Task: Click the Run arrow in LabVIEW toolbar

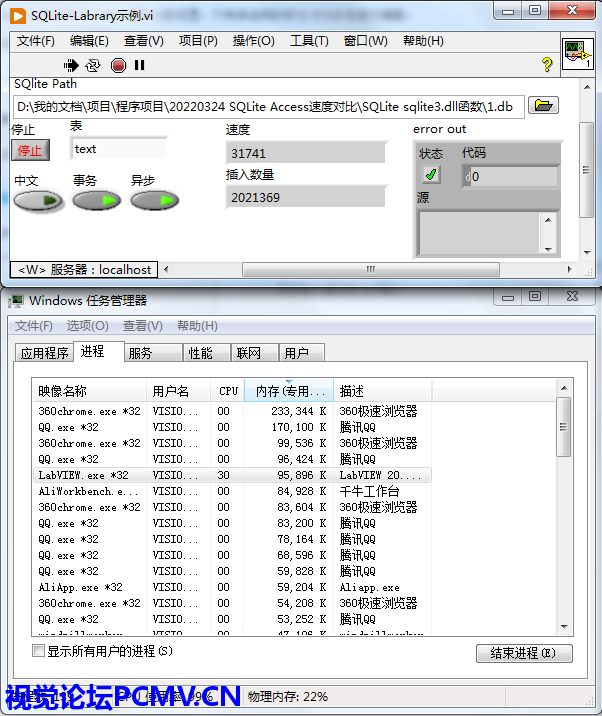Action: [73, 65]
